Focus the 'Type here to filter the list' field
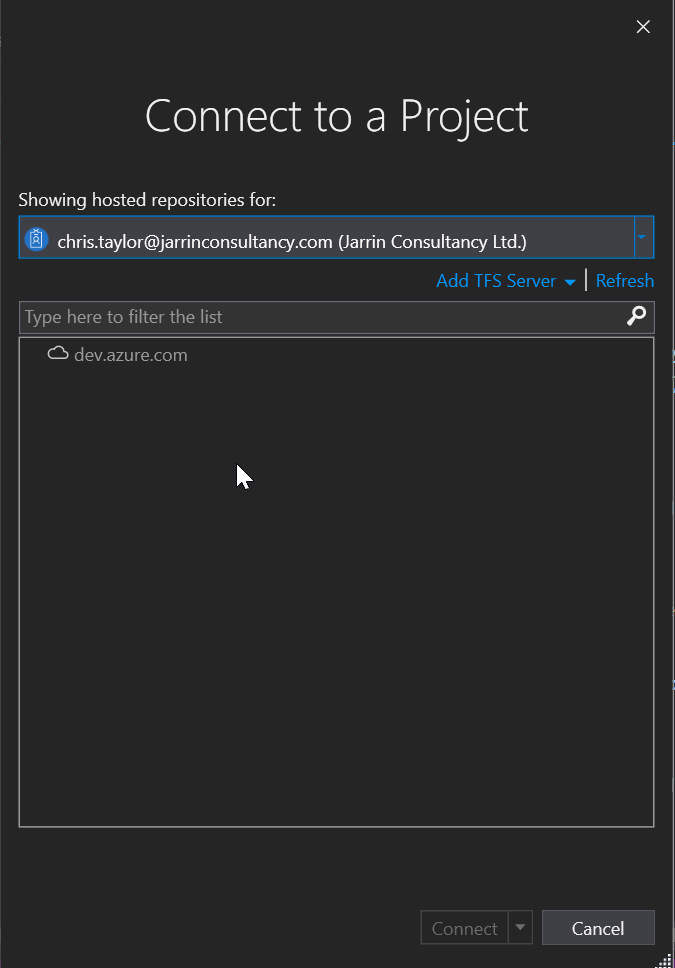This screenshot has height=968, width=675. coord(320,317)
